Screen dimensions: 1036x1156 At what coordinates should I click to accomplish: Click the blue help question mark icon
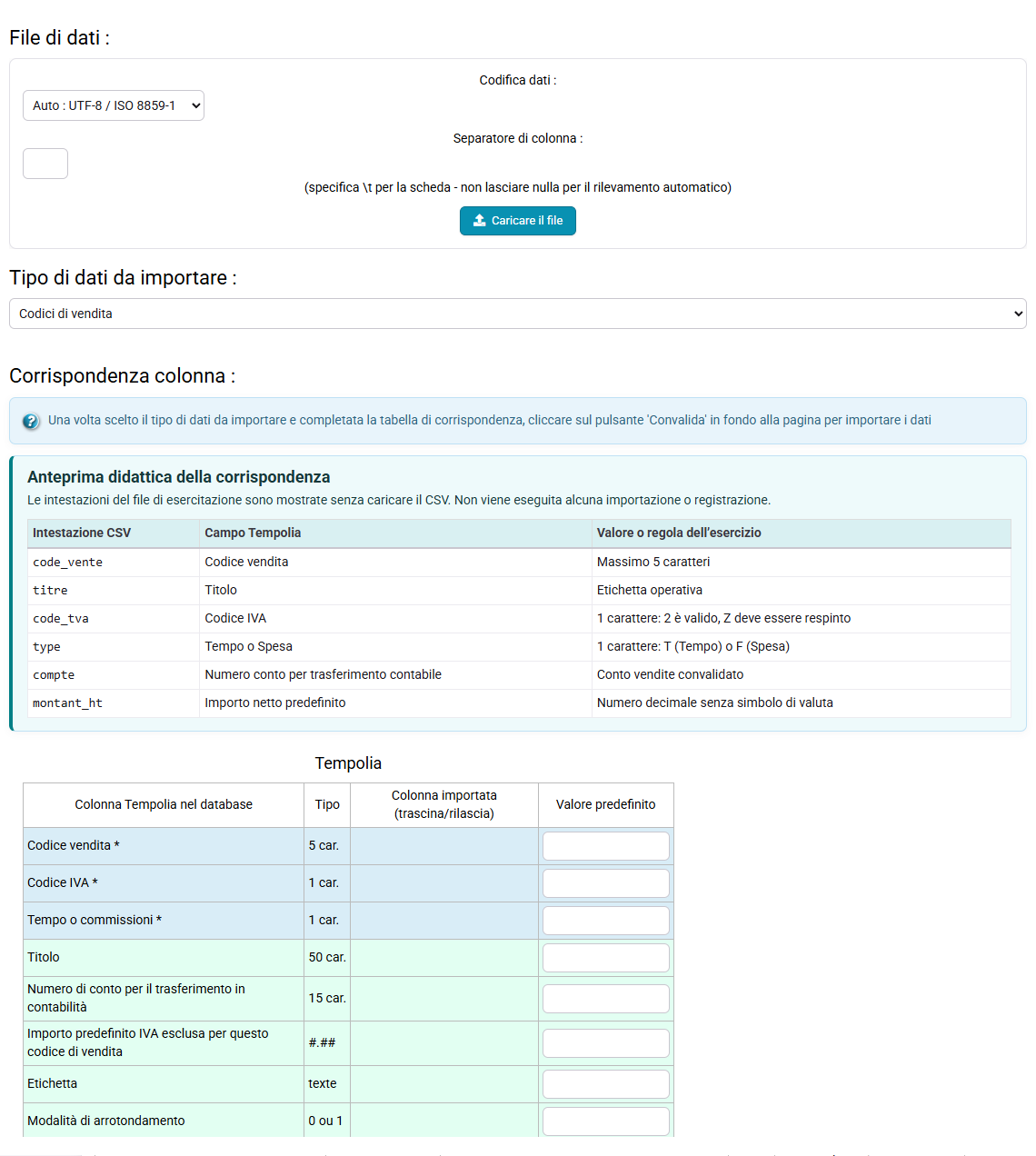pos(31,421)
